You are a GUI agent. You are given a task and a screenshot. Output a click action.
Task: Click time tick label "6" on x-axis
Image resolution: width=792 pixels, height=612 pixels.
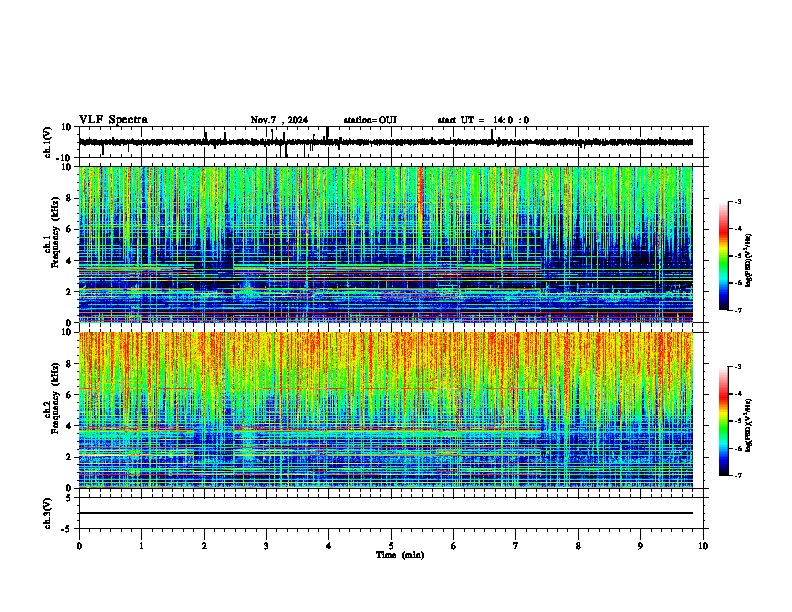point(454,546)
